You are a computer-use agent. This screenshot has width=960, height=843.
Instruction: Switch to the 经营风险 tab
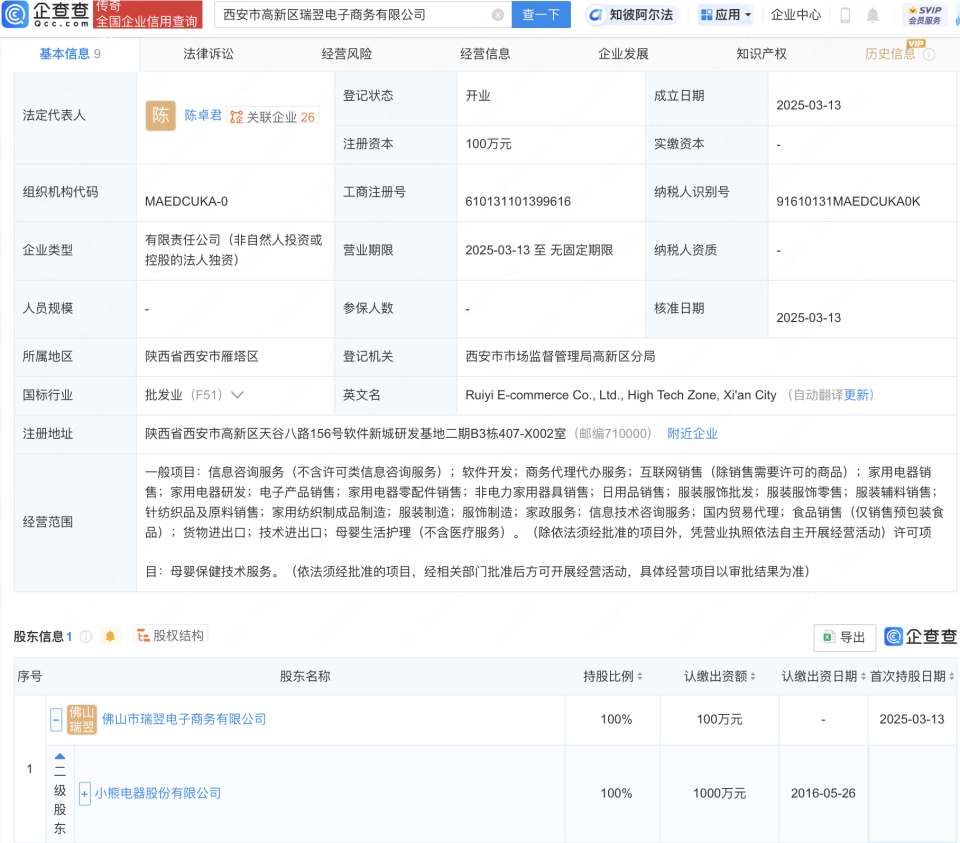347,54
